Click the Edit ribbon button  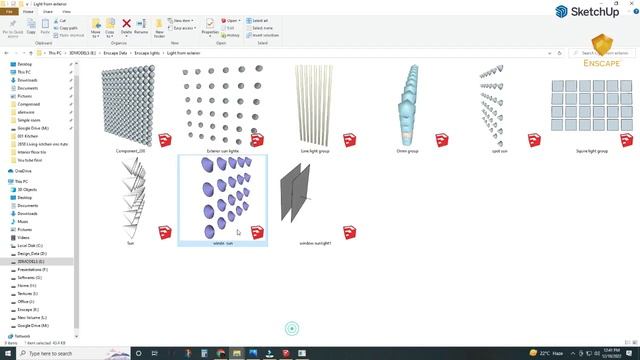[229, 28]
